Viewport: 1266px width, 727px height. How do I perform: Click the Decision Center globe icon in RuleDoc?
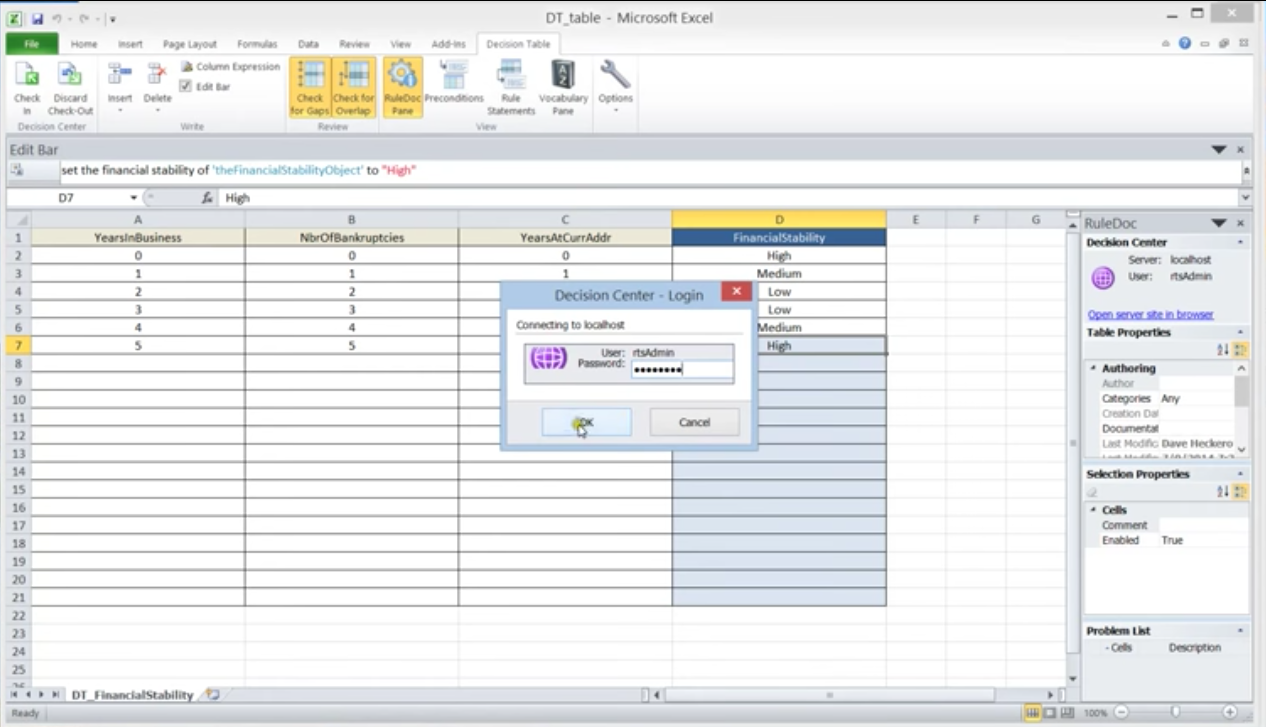pyautogui.click(x=1103, y=279)
